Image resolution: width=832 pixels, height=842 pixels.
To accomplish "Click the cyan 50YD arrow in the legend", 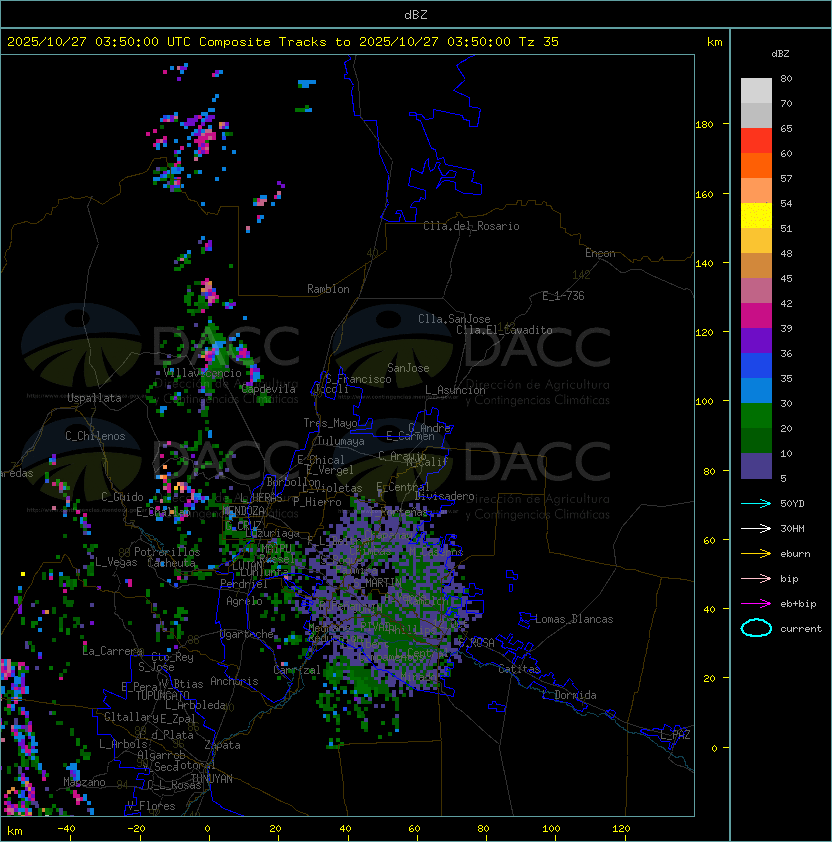I will (756, 503).
